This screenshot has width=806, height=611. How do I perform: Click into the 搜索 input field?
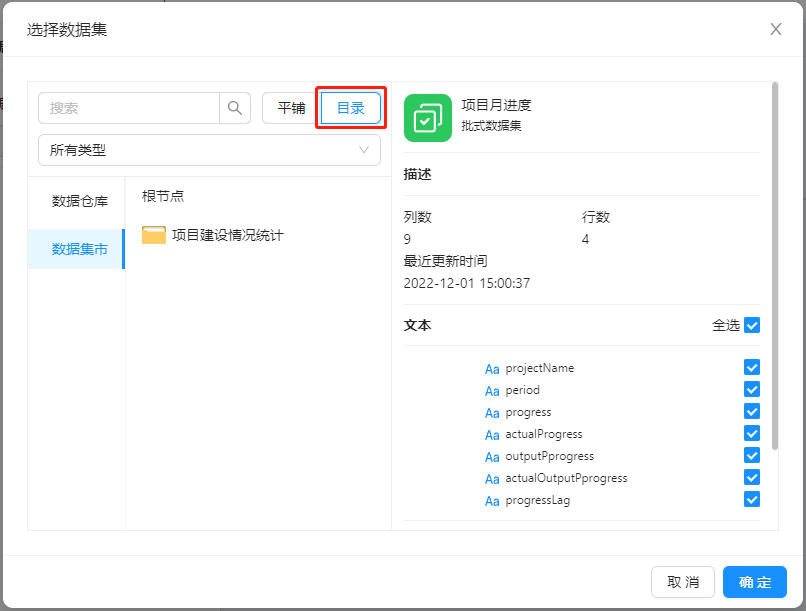(x=130, y=108)
